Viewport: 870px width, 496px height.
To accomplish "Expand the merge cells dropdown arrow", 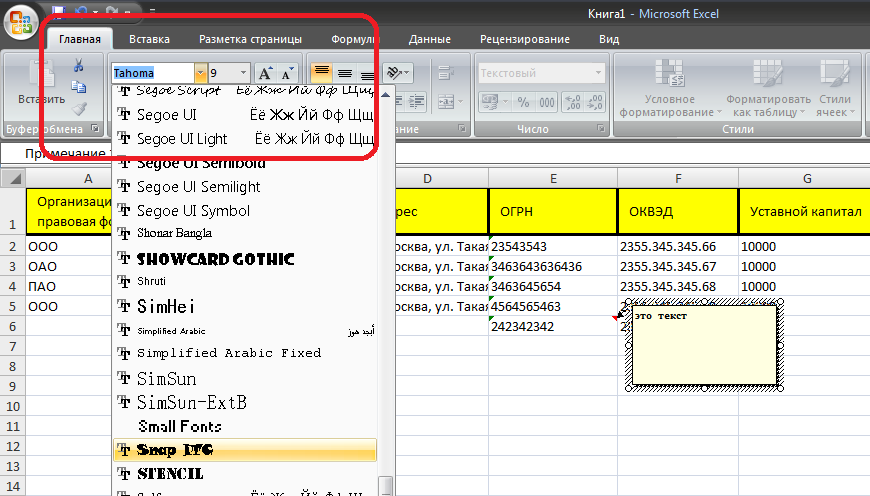I will 460,102.
